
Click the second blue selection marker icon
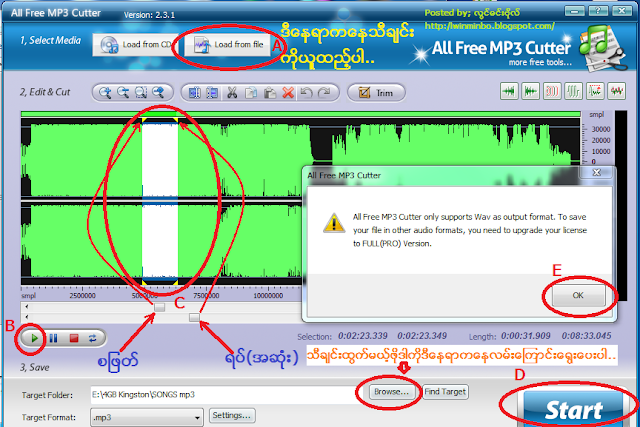click(212, 93)
